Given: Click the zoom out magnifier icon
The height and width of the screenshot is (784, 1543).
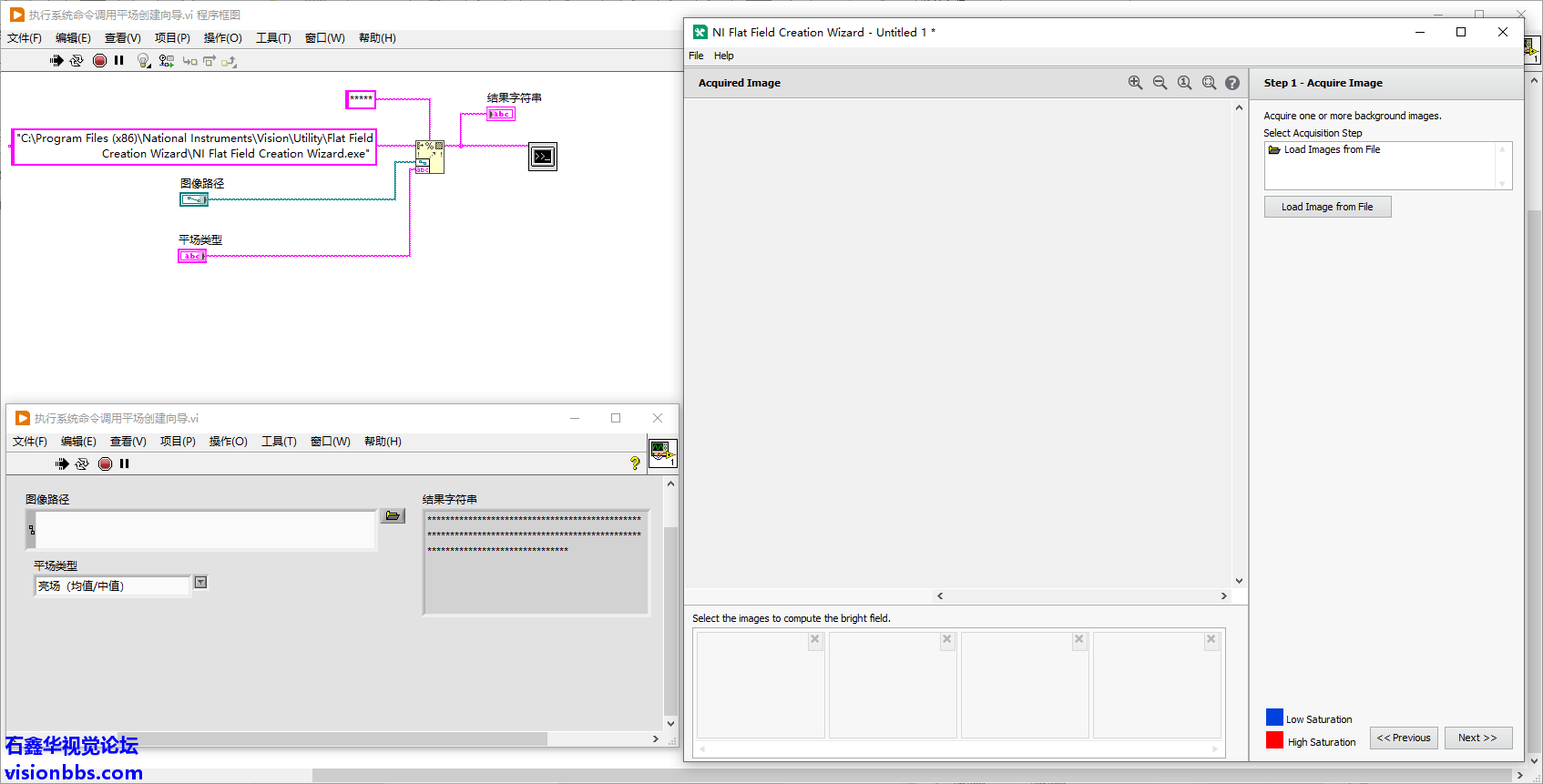Looking at the screenshot, I should [x=1160, y=83].
